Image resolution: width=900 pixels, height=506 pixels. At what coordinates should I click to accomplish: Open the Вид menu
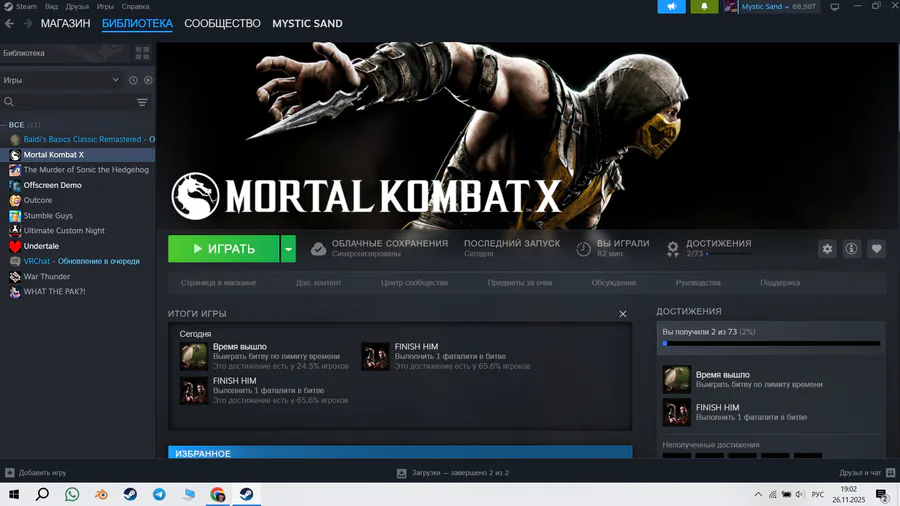pos(51,6)
